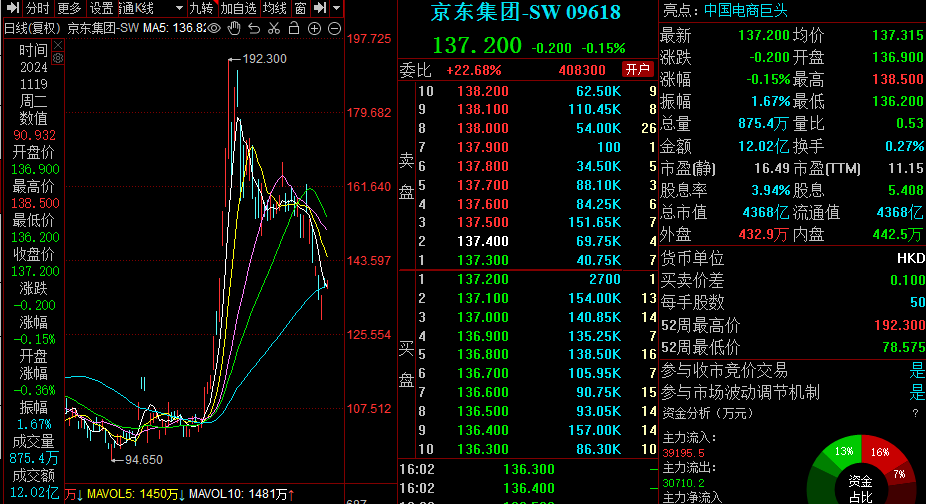Click the 均线 toolbar item
Viewport: 926px width, 504px height.
[275, 8]
